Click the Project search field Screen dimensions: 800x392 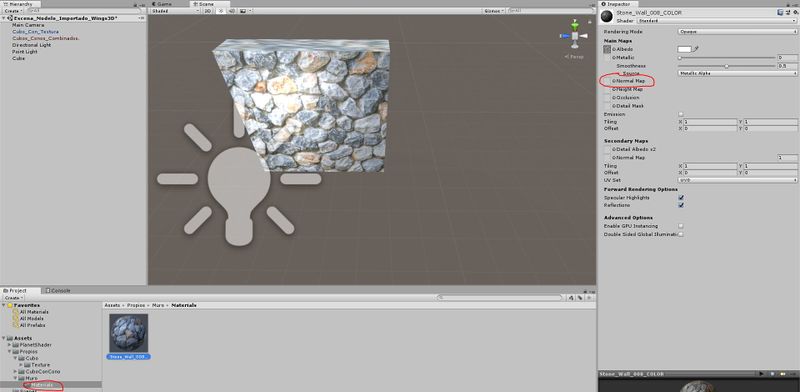500,298
